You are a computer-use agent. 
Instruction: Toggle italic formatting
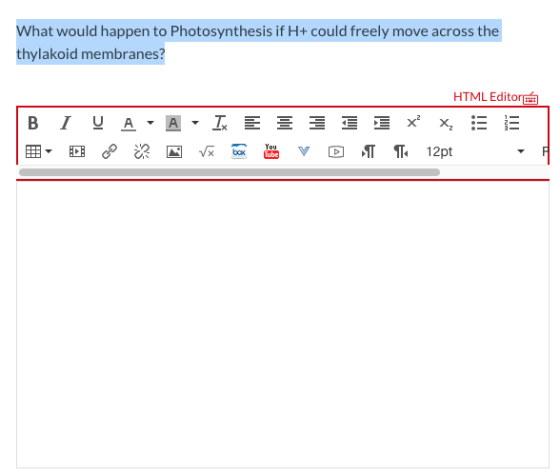[x=65, y=123]
